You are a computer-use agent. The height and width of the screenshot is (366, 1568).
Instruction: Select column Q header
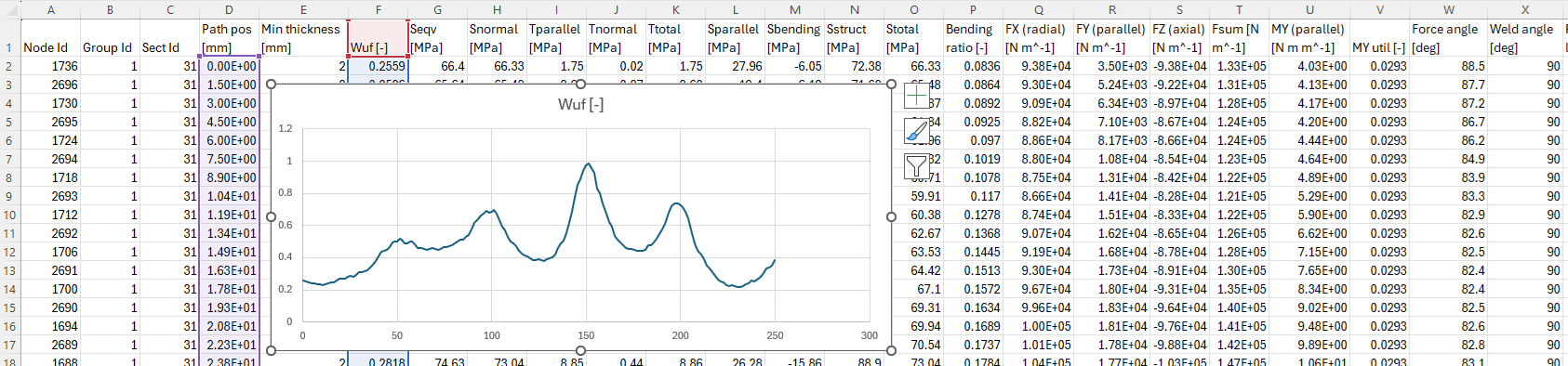click(1038, 9)
